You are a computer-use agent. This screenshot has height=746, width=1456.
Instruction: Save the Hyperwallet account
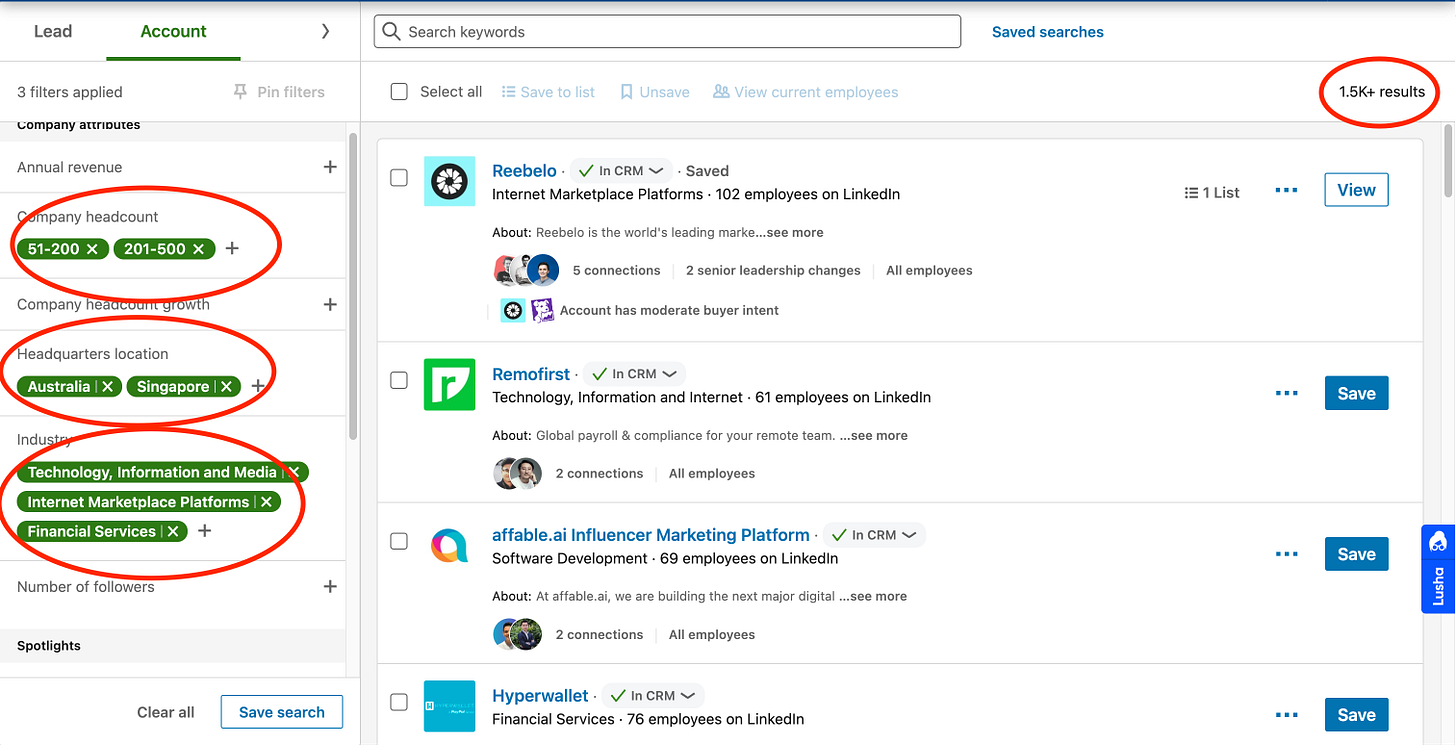(x=1356, y=716)
